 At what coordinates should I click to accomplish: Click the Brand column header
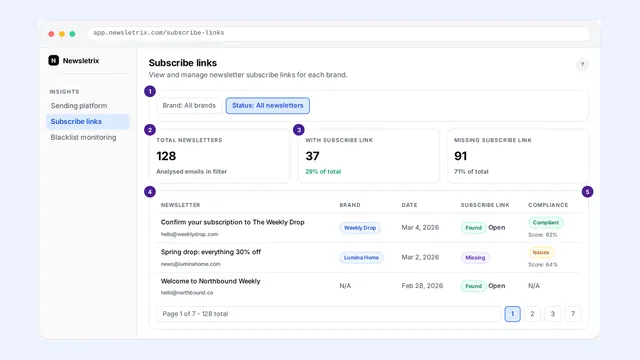click(350, 205)
